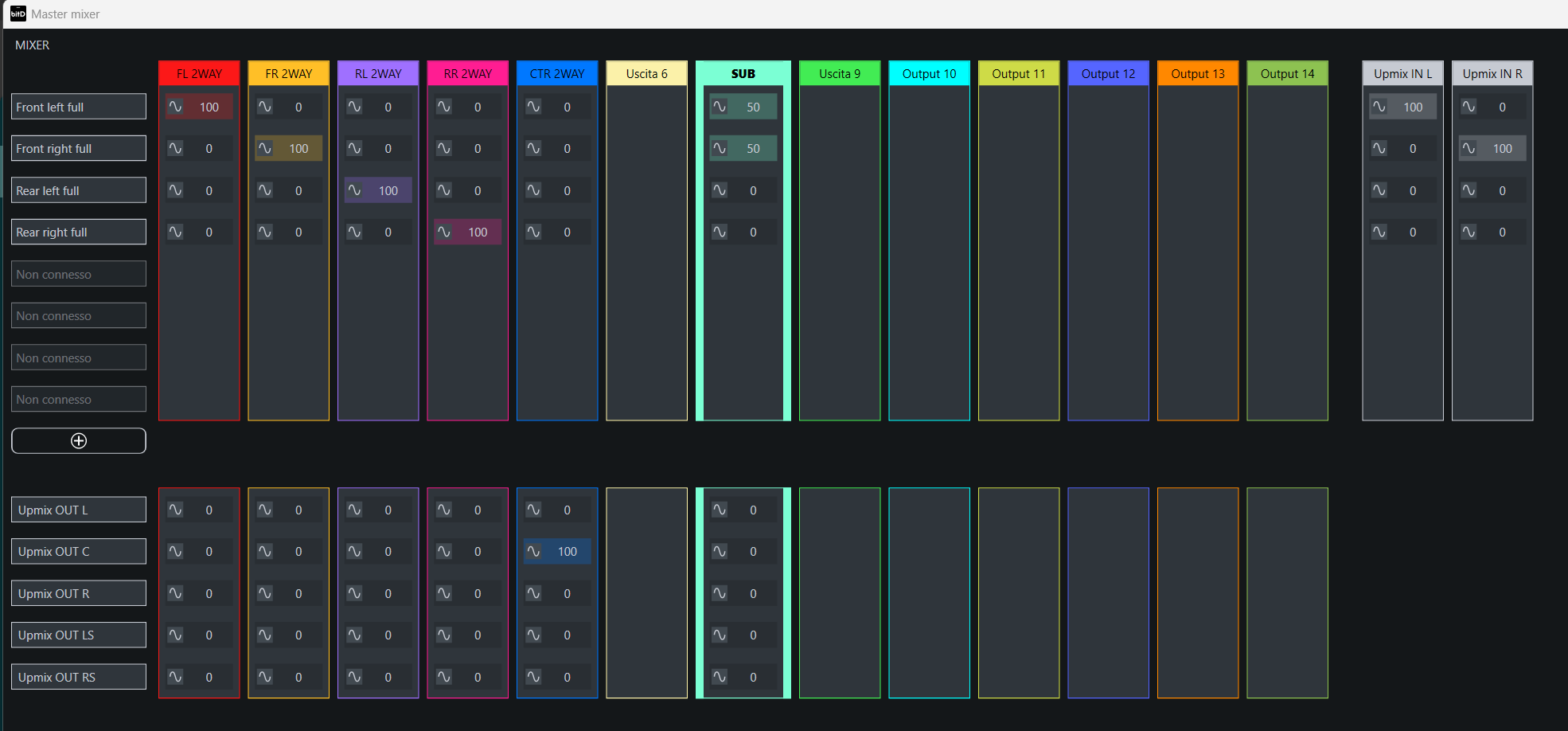Toggle phase icon for Upmix OUT LS in RL 2WAY
The image size is (1568, 731).
coord(354,635)
